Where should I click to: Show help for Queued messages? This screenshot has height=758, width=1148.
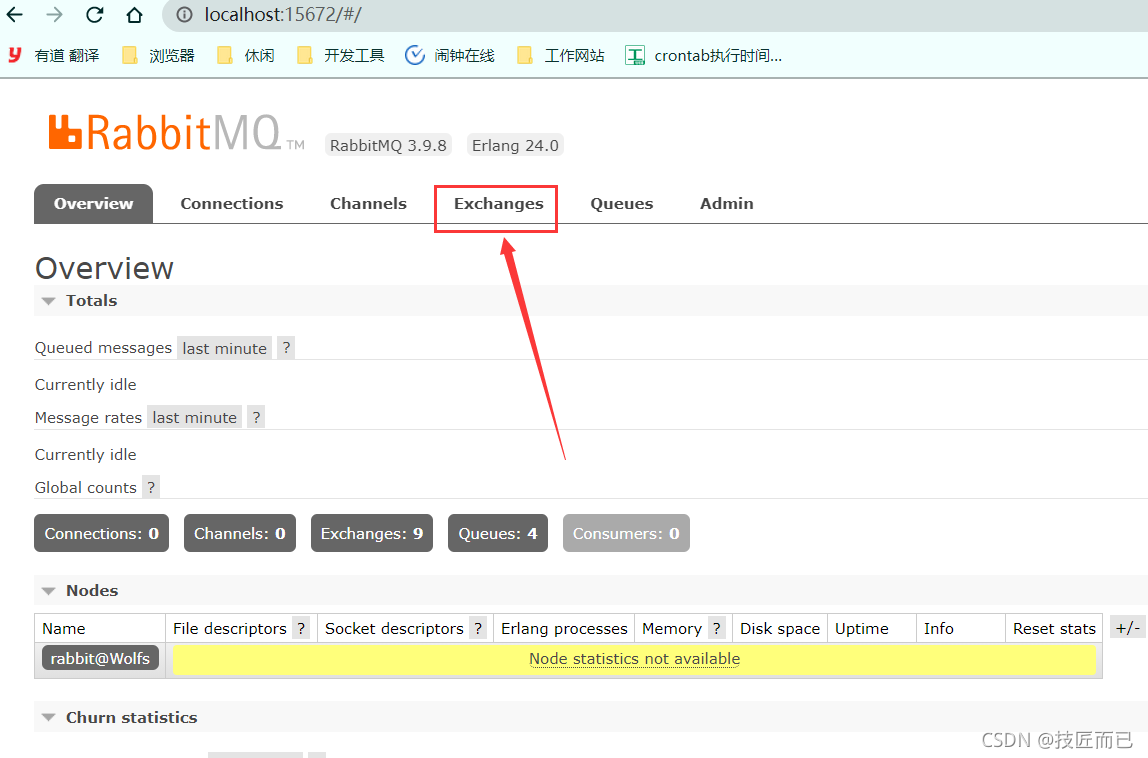[286, 348]
